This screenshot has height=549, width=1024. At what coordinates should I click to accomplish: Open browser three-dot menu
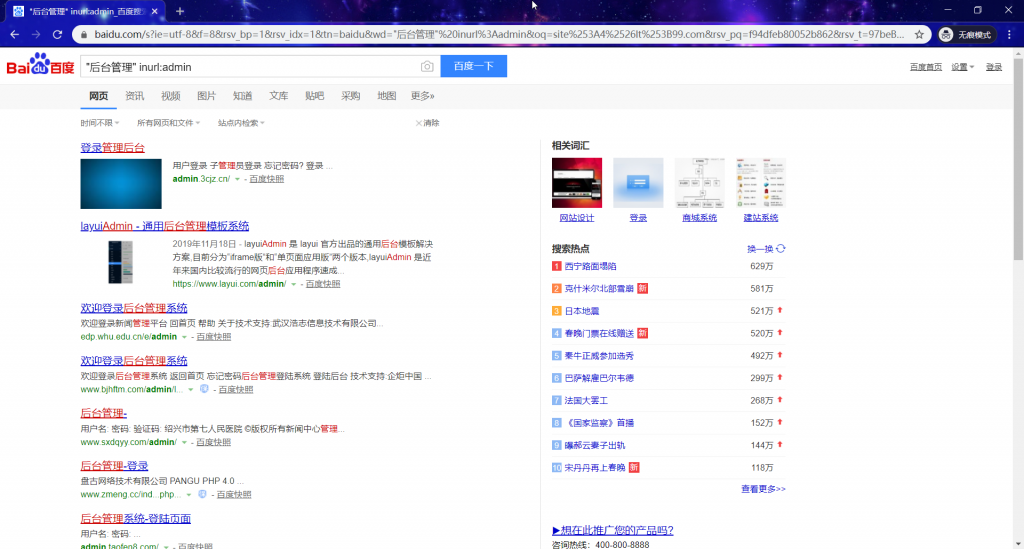point(1009,35)
